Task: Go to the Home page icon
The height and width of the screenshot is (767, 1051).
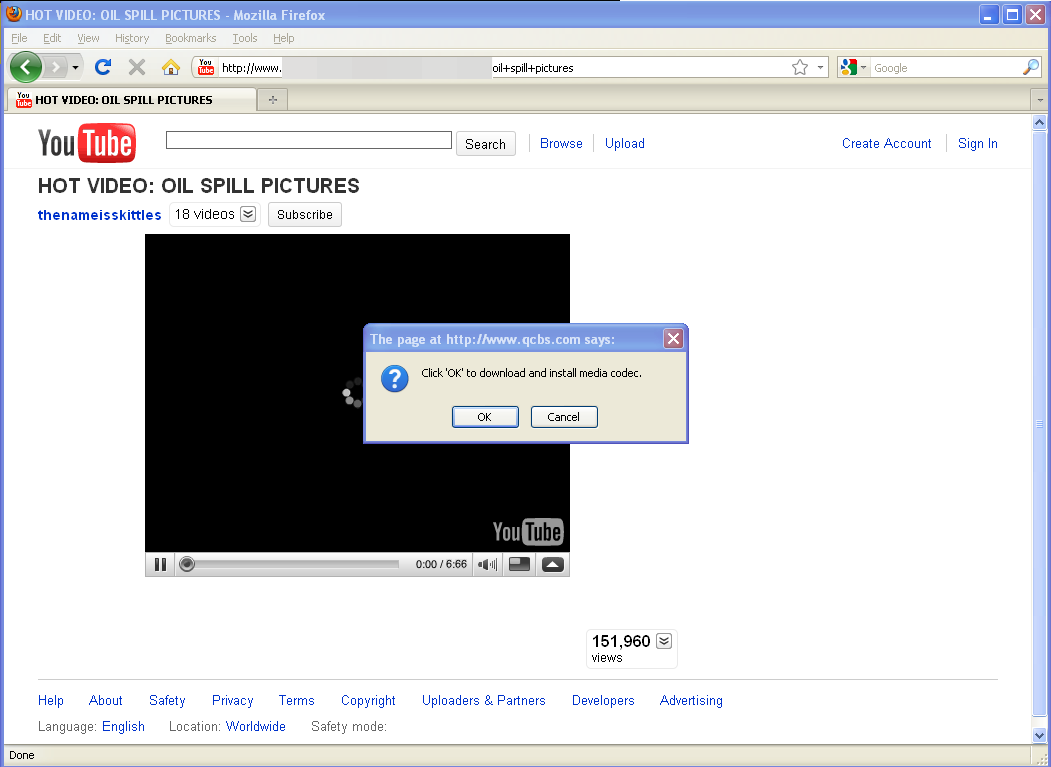Action: [x=171, y=67]
